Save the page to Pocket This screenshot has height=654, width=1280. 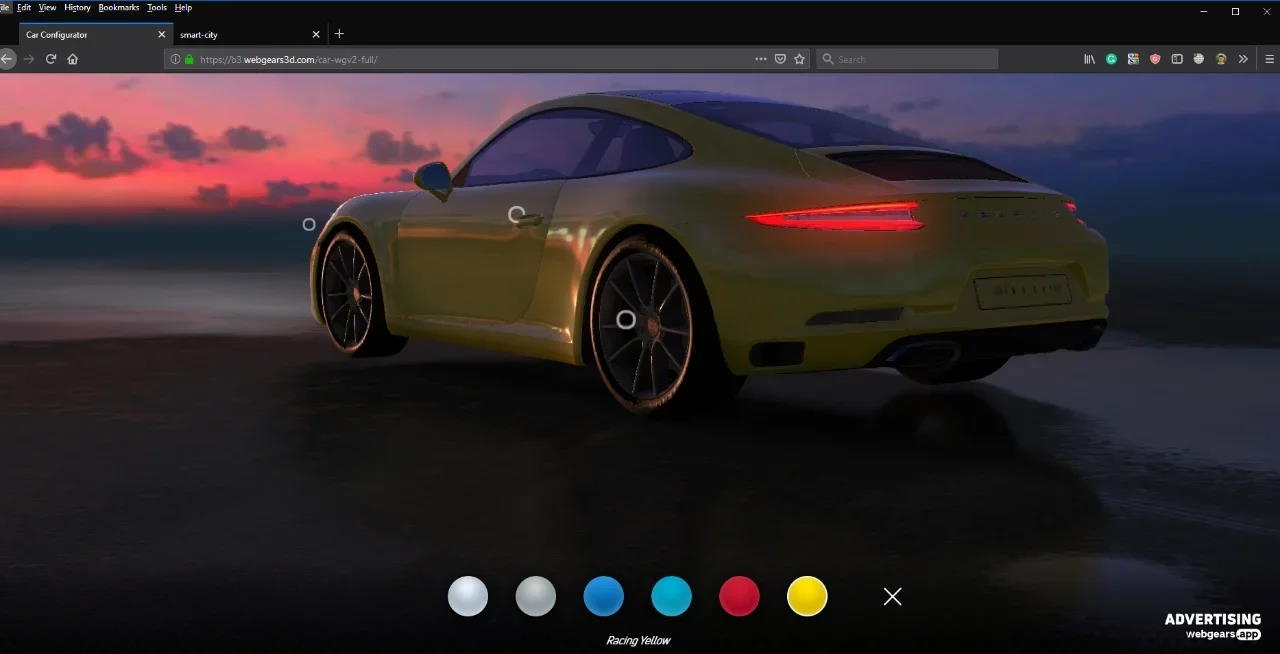780,59
